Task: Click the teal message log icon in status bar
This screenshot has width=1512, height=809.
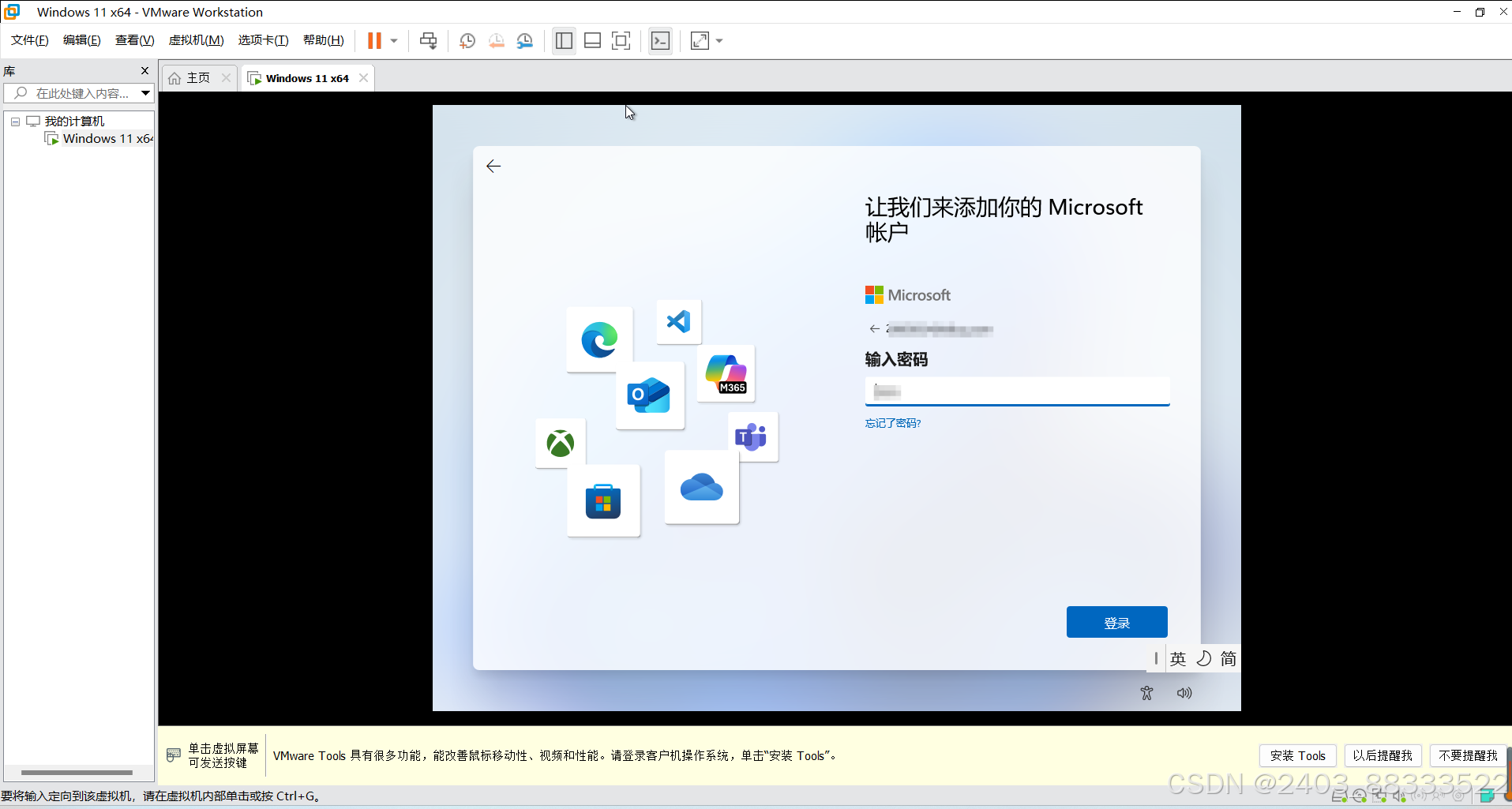Action: 1487,796
